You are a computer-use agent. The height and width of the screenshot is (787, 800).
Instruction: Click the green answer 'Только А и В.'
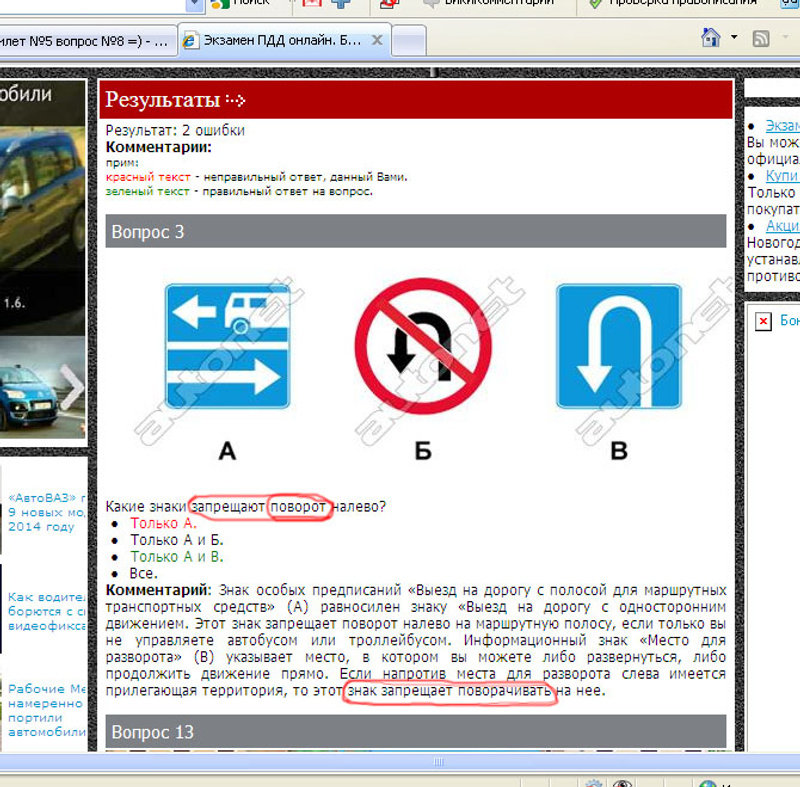[177, 557]
